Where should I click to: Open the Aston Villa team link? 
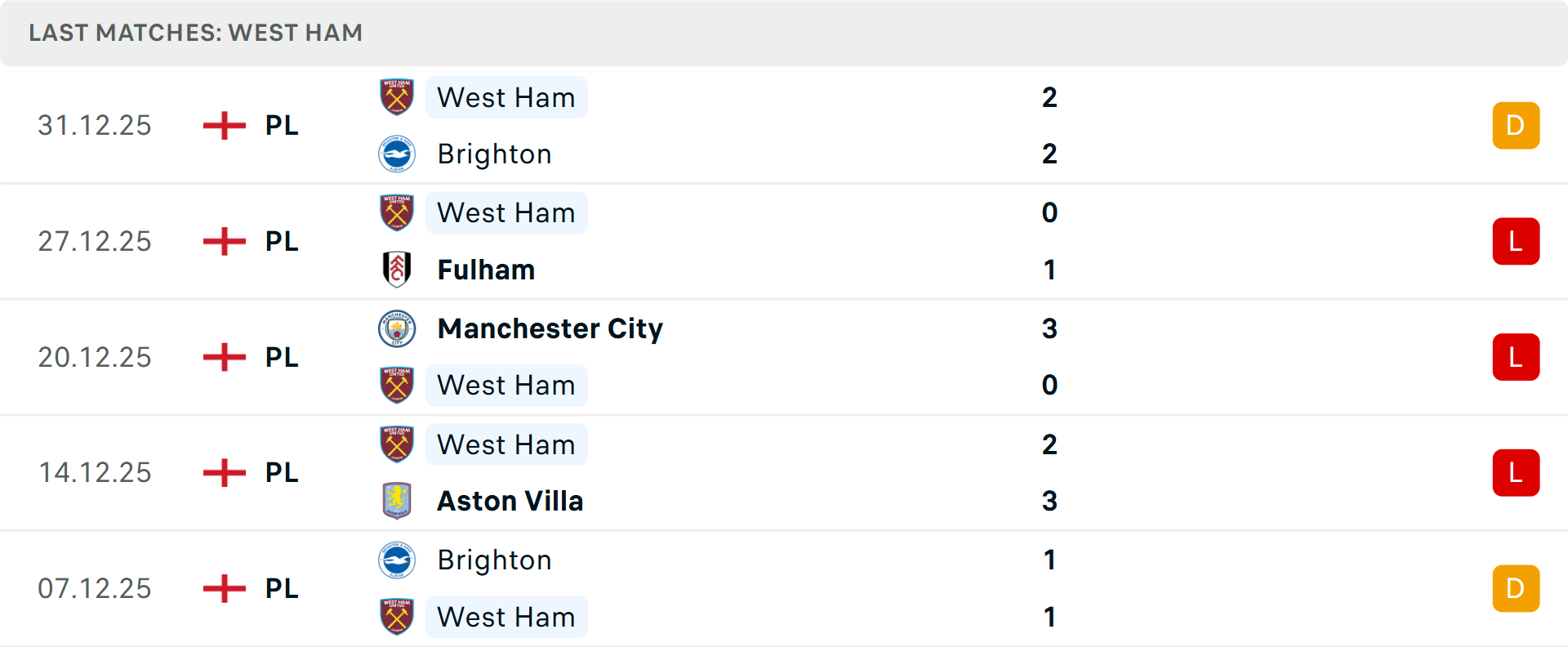[x=510, y=501]
